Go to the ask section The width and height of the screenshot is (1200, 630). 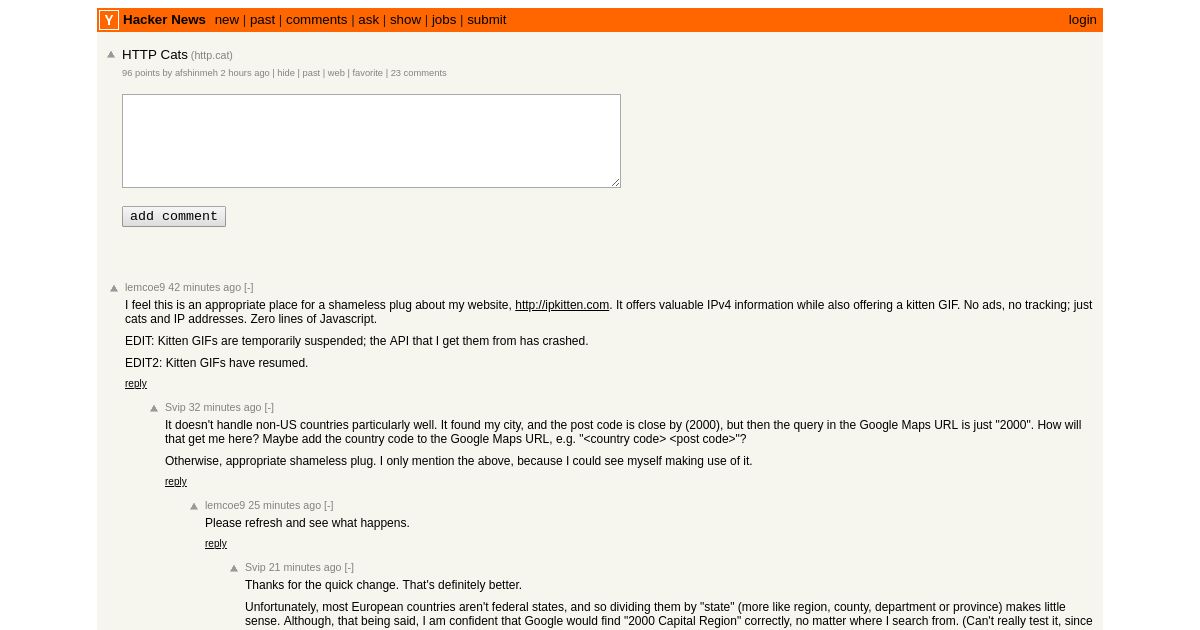coord(369,20)
